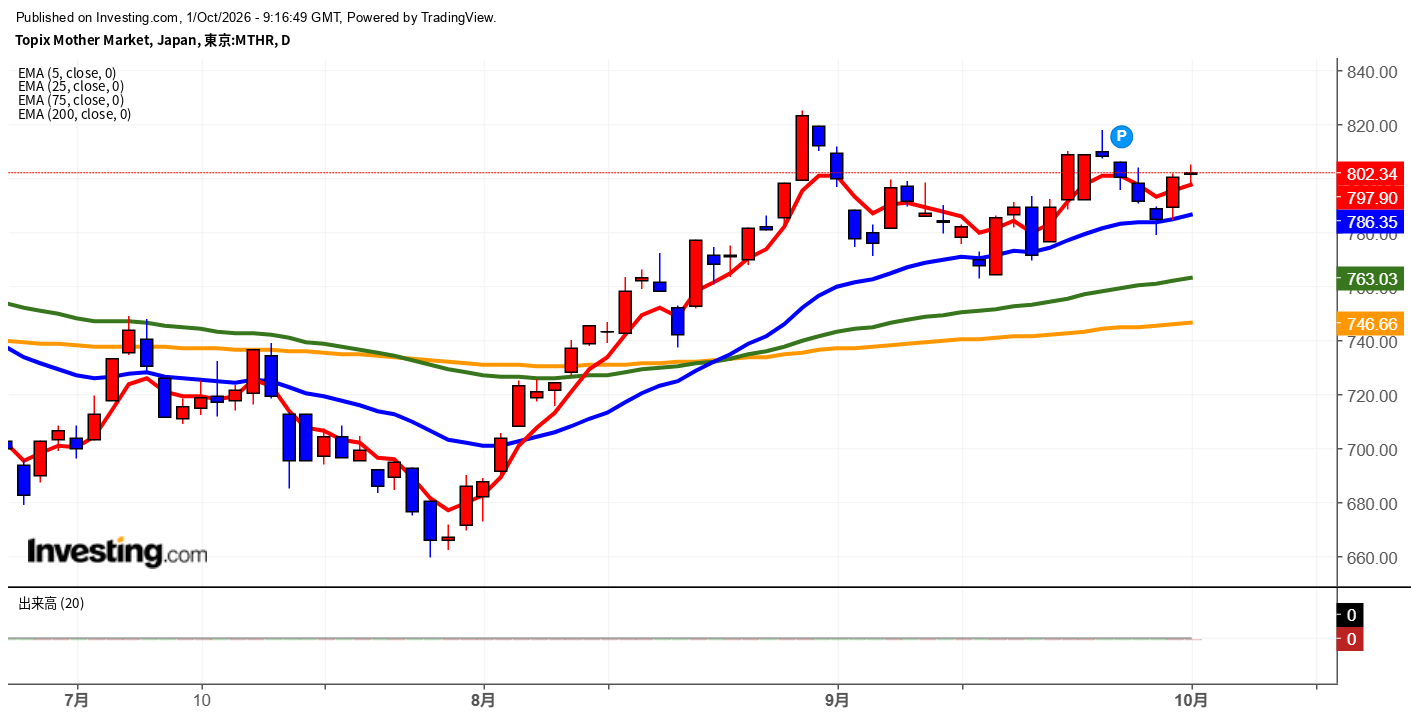Click the 7月 label on the time axis
Viewport: 1411px width, 717px height.
[x=76, y=700]
